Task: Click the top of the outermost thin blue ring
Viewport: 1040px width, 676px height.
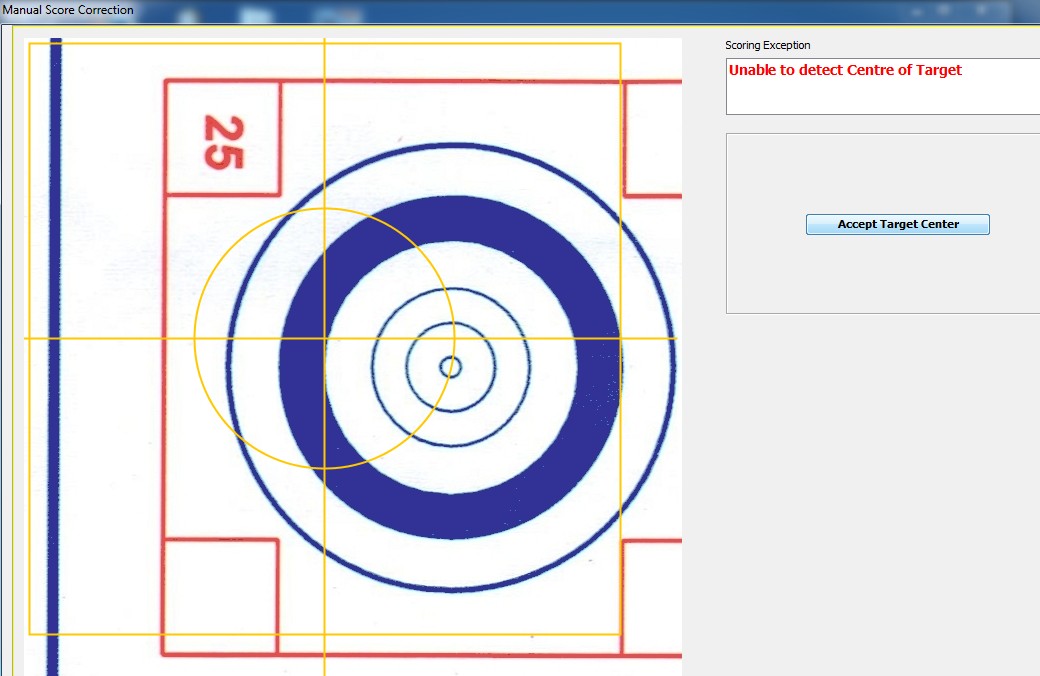Action: [451, 144]
